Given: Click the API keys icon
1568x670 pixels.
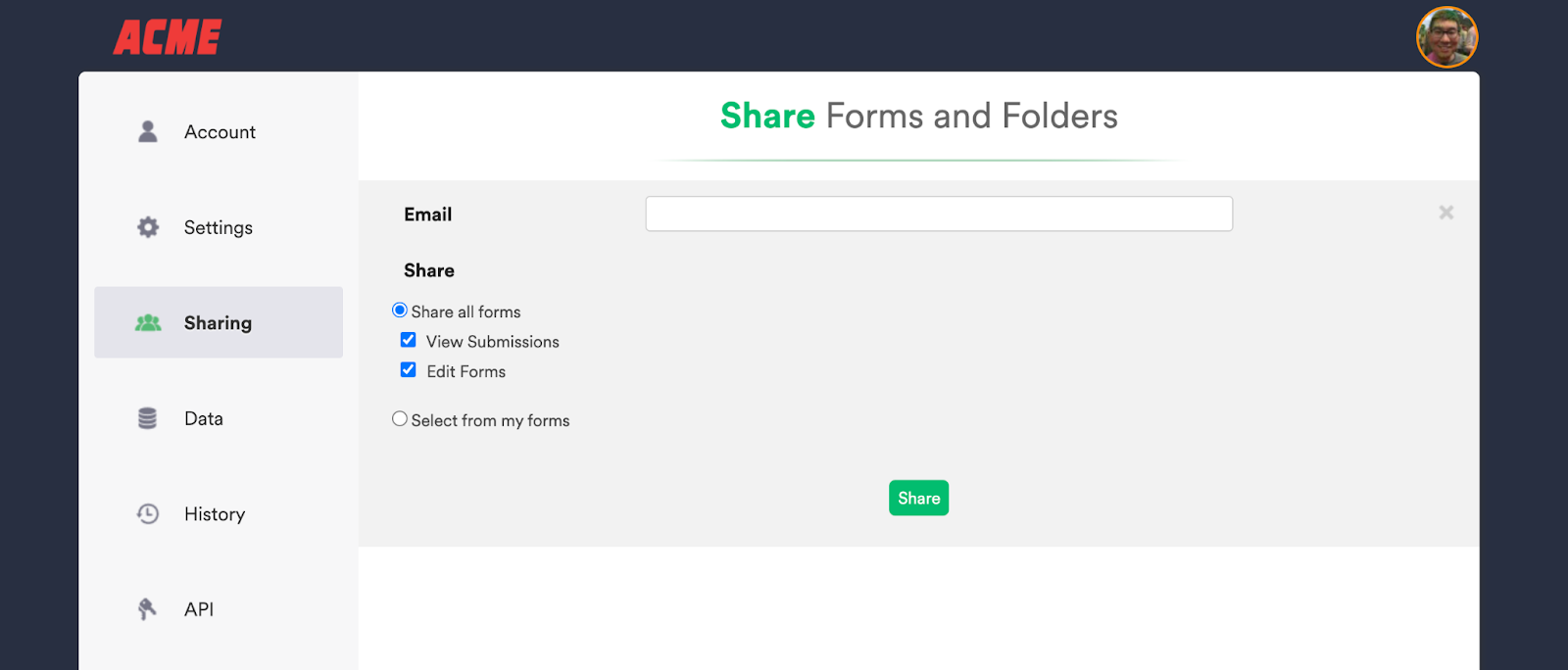Looking at the screenshot, I should tap(147, 609).
